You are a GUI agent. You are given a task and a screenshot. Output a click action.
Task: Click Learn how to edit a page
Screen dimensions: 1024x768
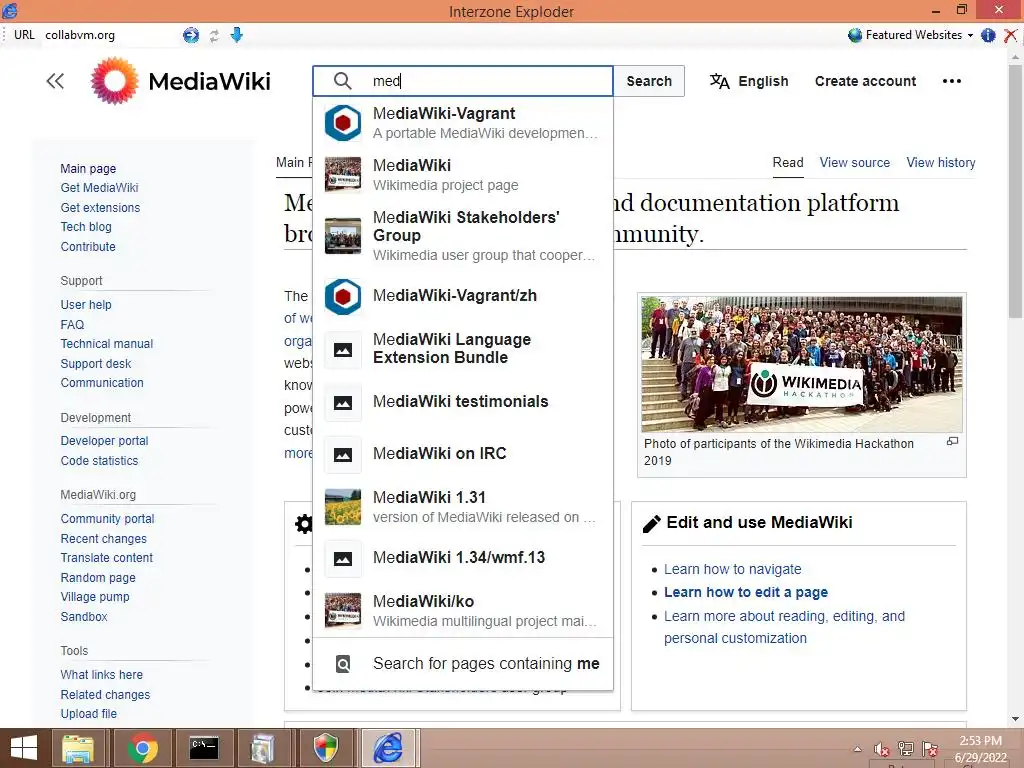click(746, 592)
